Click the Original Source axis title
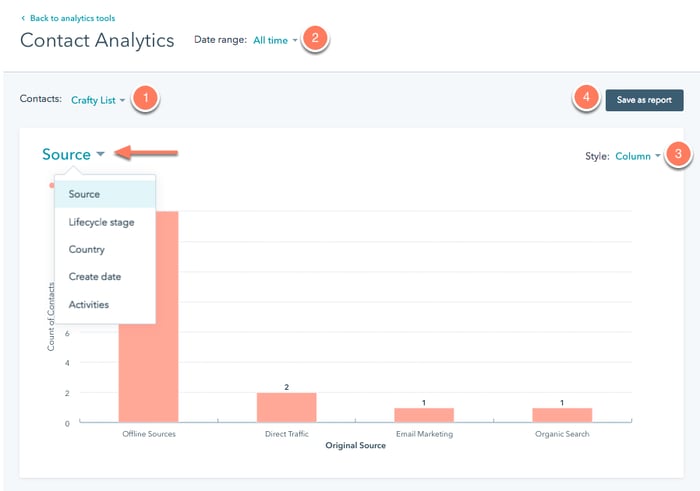 355,445
